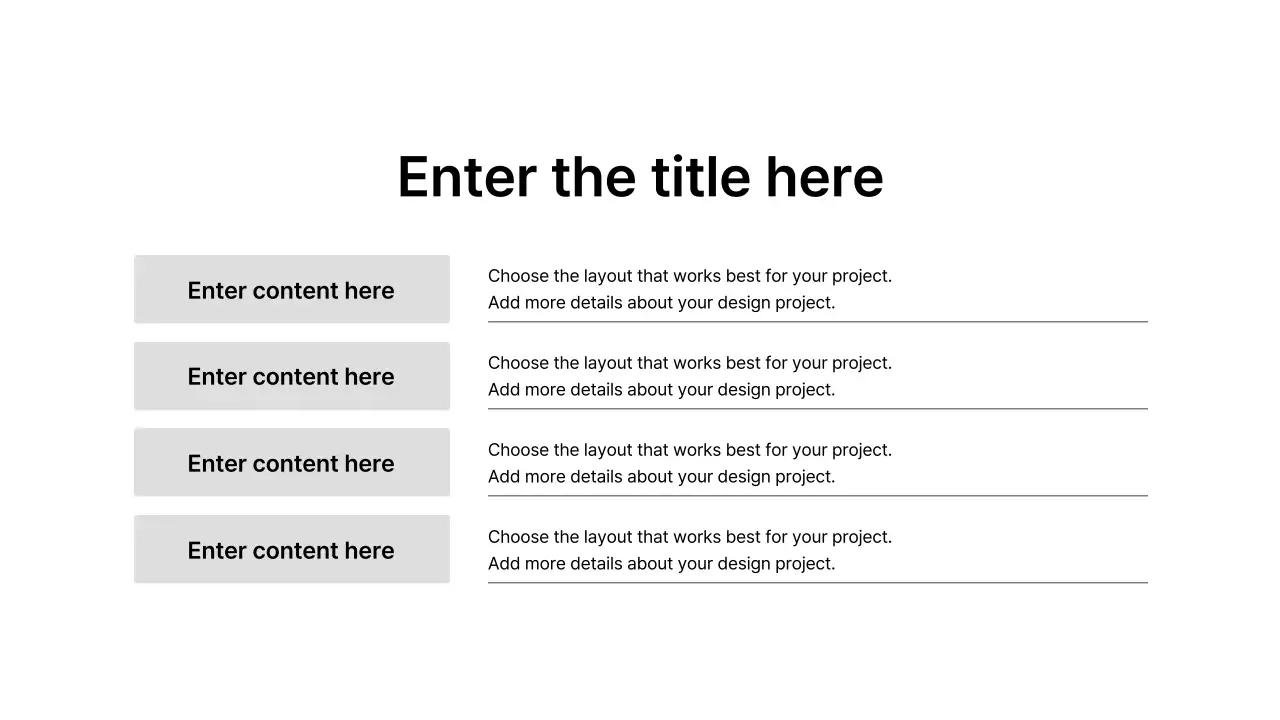Image resolution: width=1280 pixels, height=720 pixels.
Task: Click the "Enter the title here" heading
Action: click(x=640, y=177)
